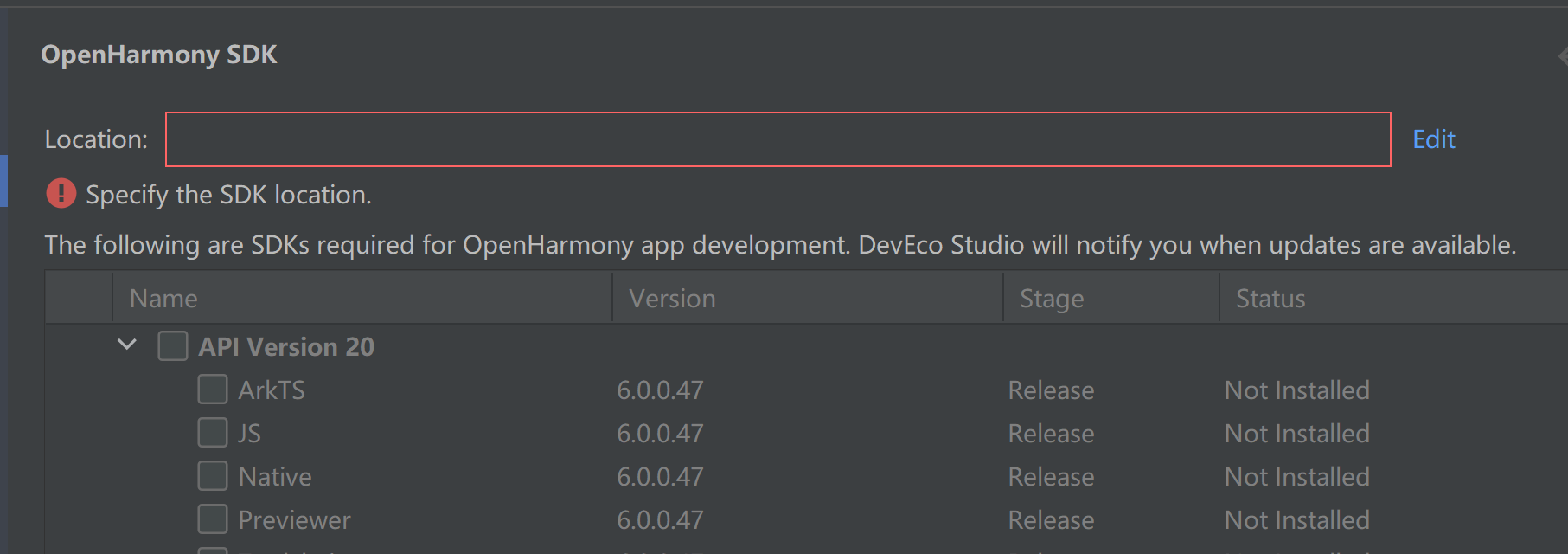Click the OpenHarmony SDK heading

pos(159,55)
